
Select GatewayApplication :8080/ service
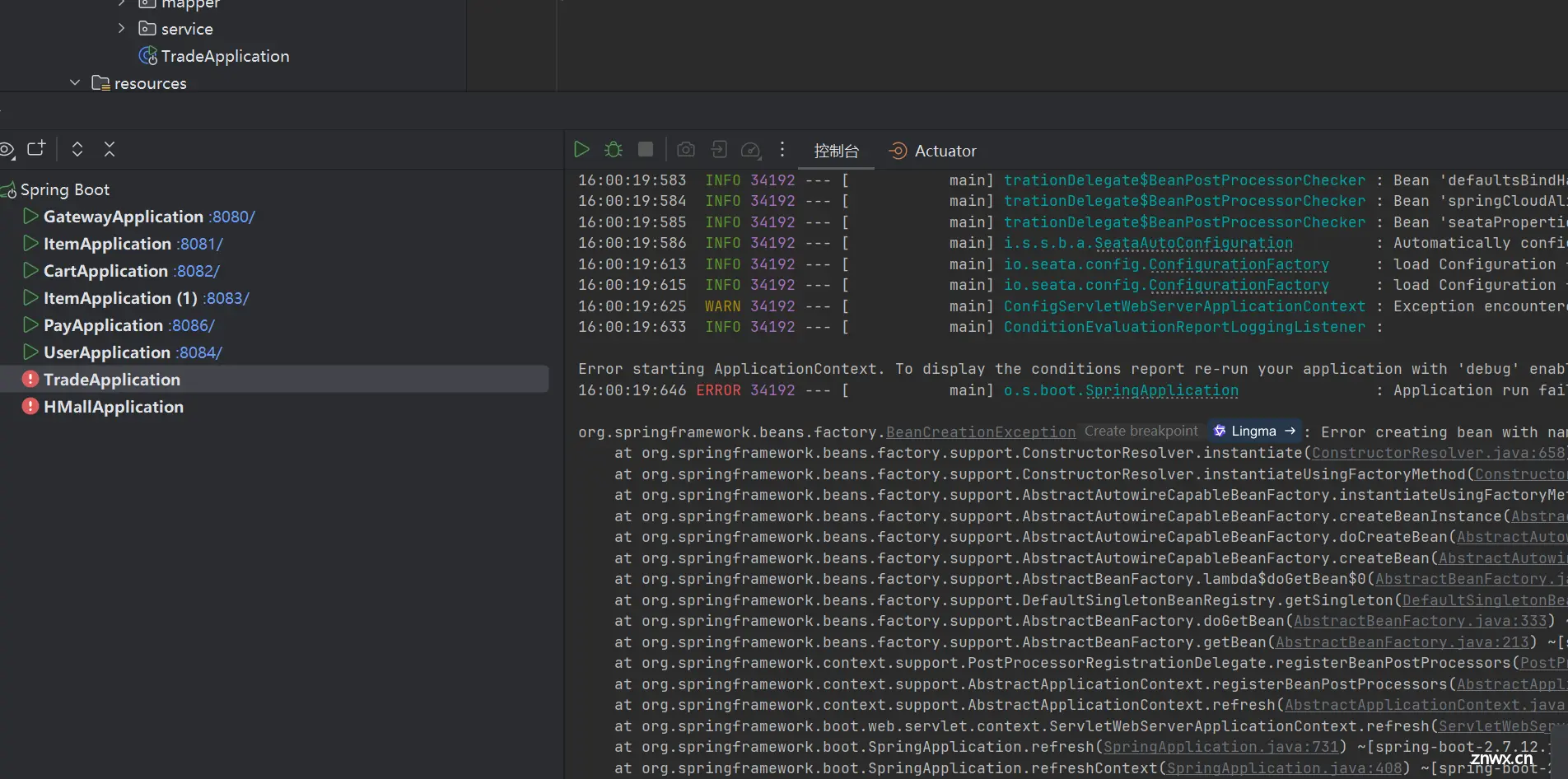pyautogui.click(x=148, y=217)
